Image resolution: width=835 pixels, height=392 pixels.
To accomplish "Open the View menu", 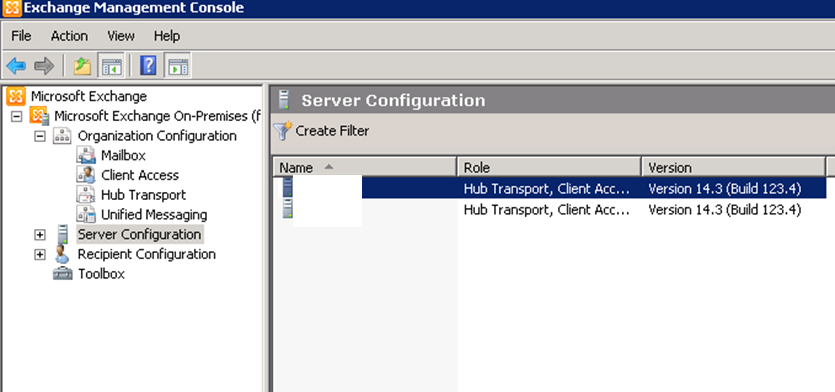I will pyautogui.click(x=121, y=36).
